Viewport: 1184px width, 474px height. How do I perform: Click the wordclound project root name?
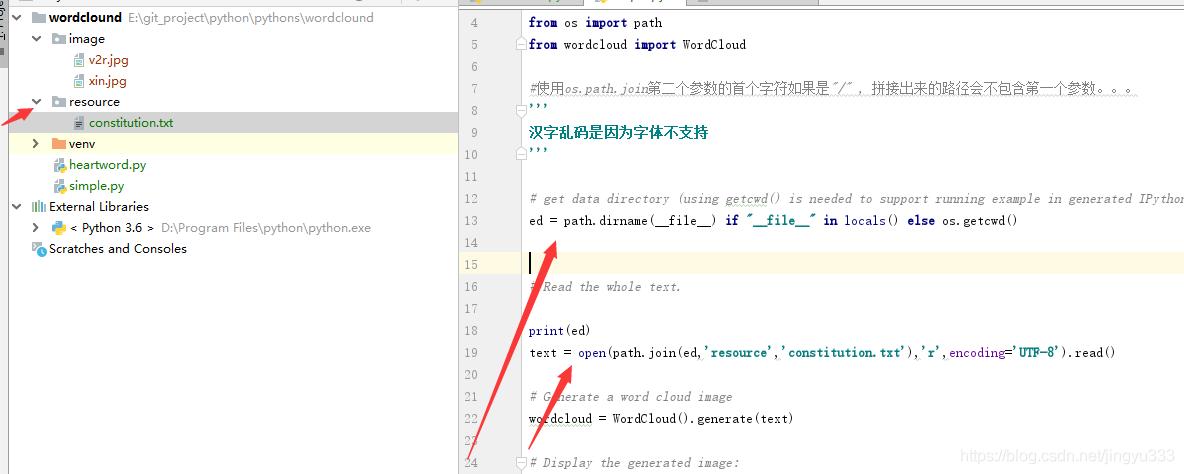[85, 17]
